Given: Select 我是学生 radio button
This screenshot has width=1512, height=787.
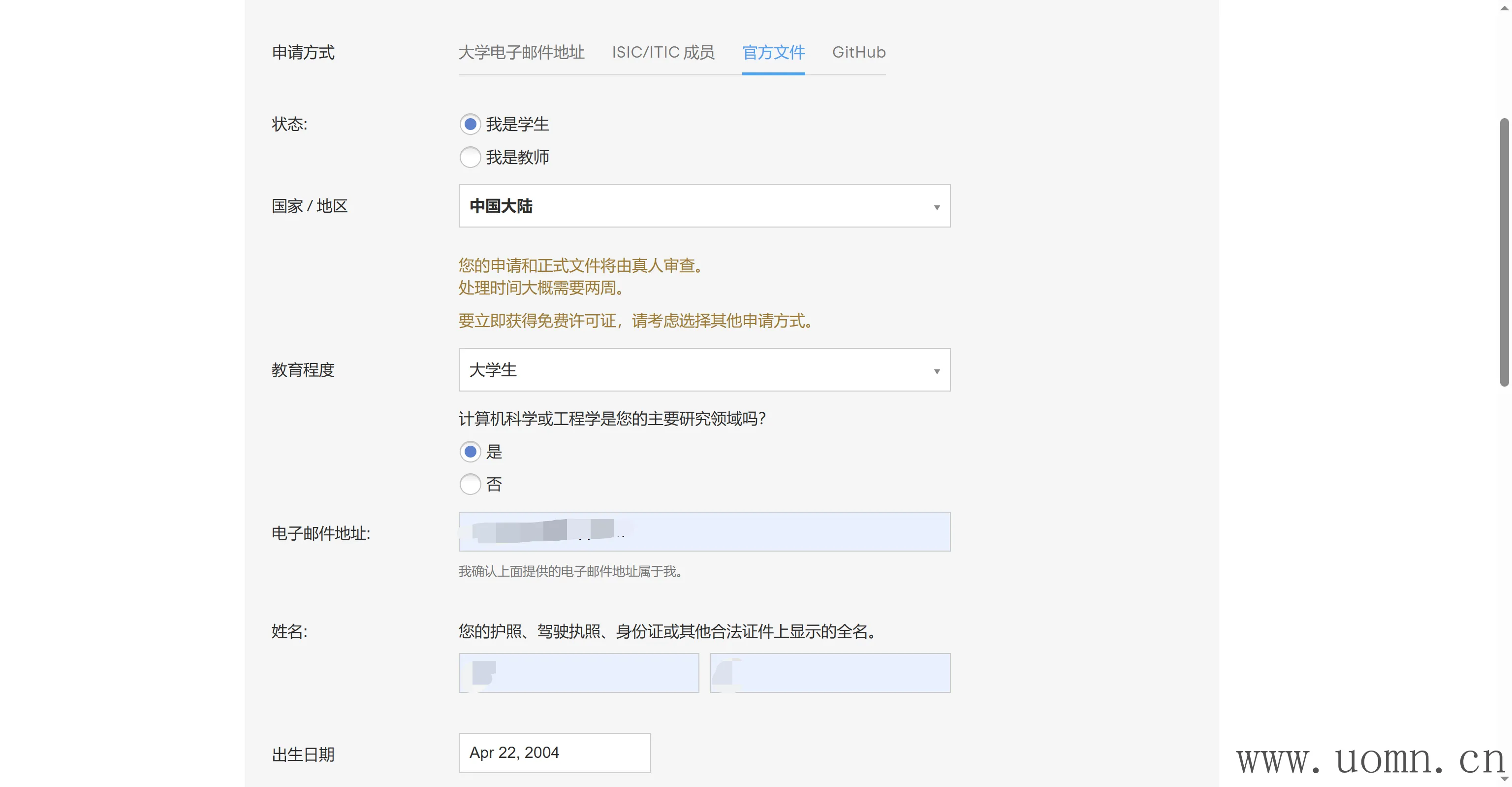Looking at the screenshot, I should [470, 124].
